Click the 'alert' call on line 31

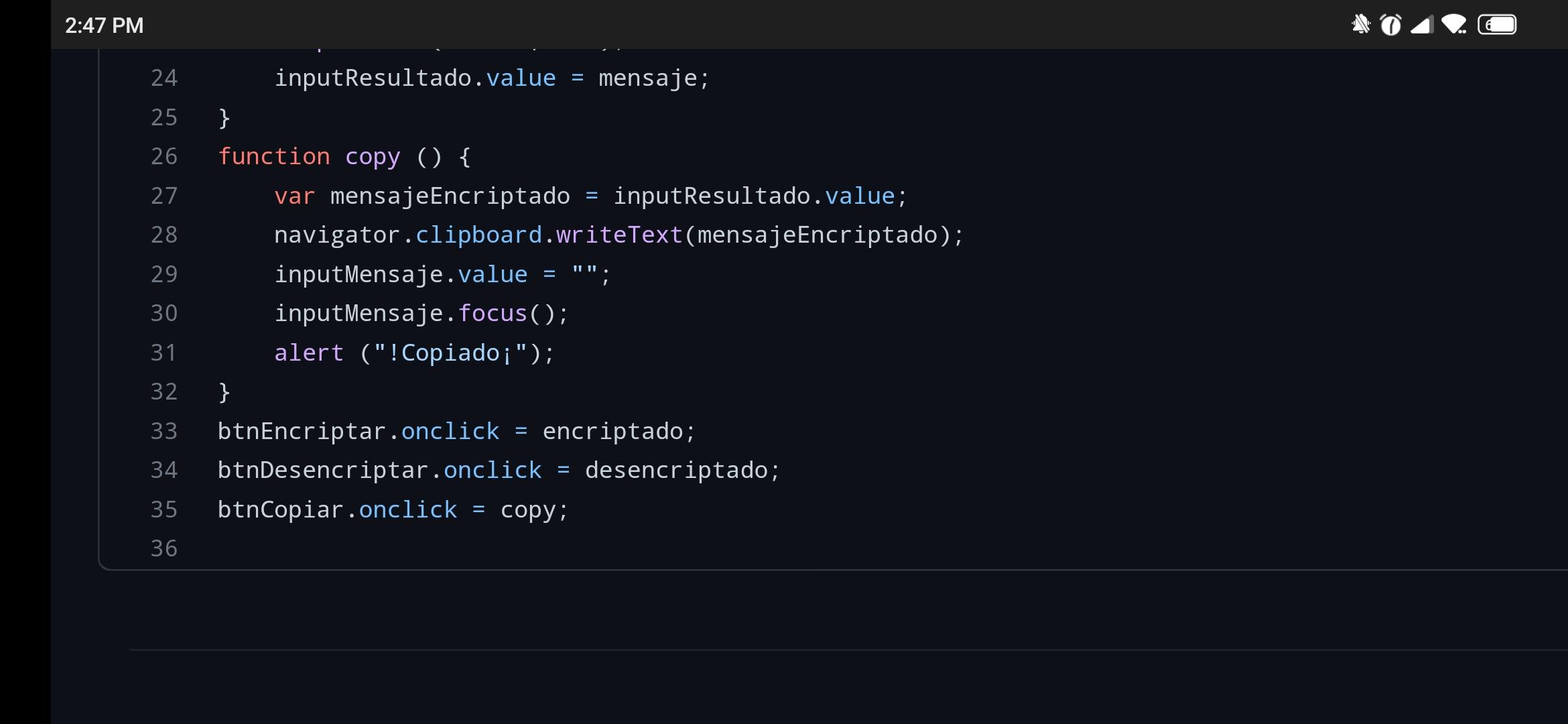click(x=309, y=353)
